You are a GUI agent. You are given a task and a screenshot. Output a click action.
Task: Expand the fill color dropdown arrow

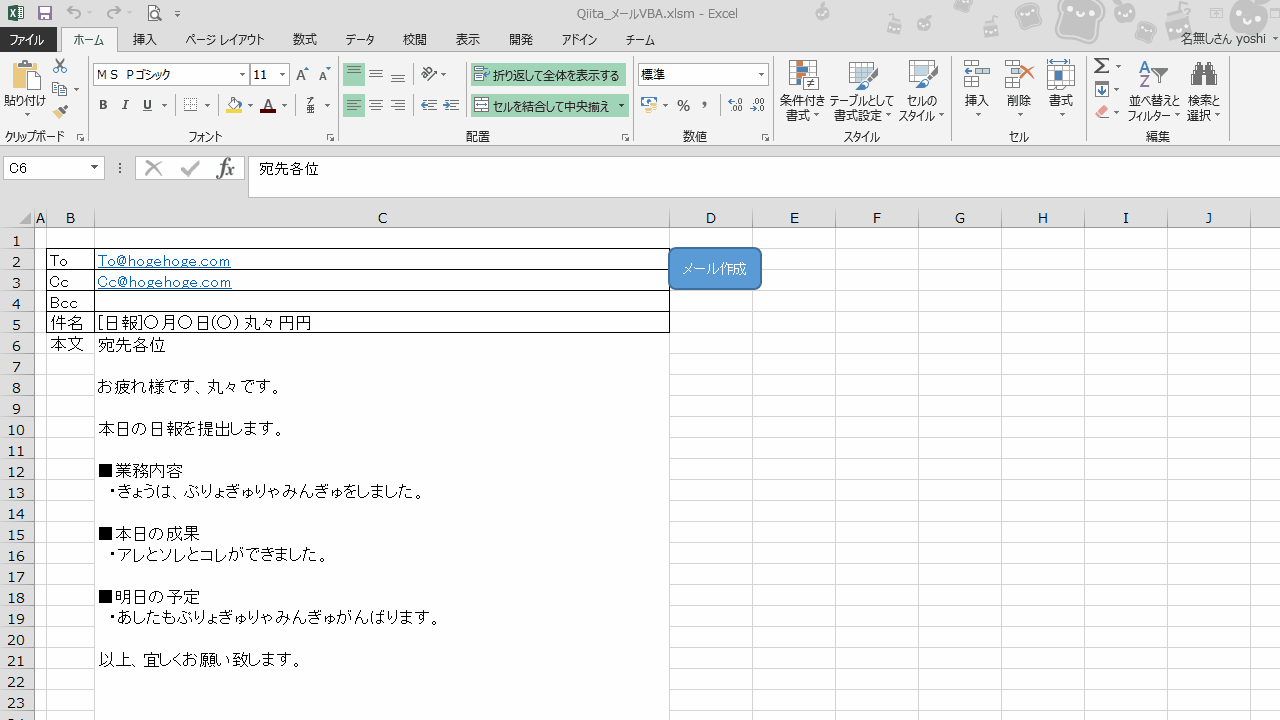[248, 105]
